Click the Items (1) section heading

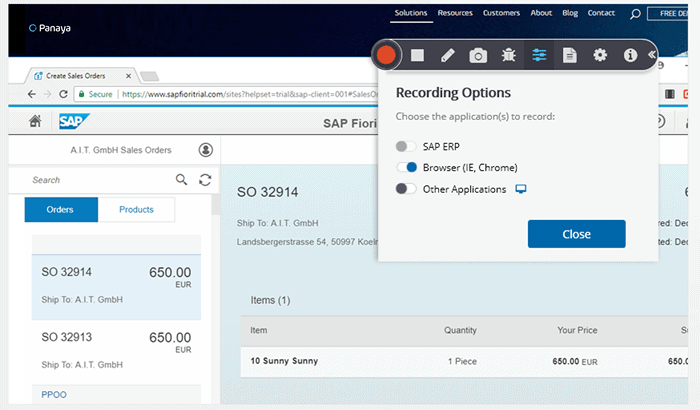pos(270,300)
